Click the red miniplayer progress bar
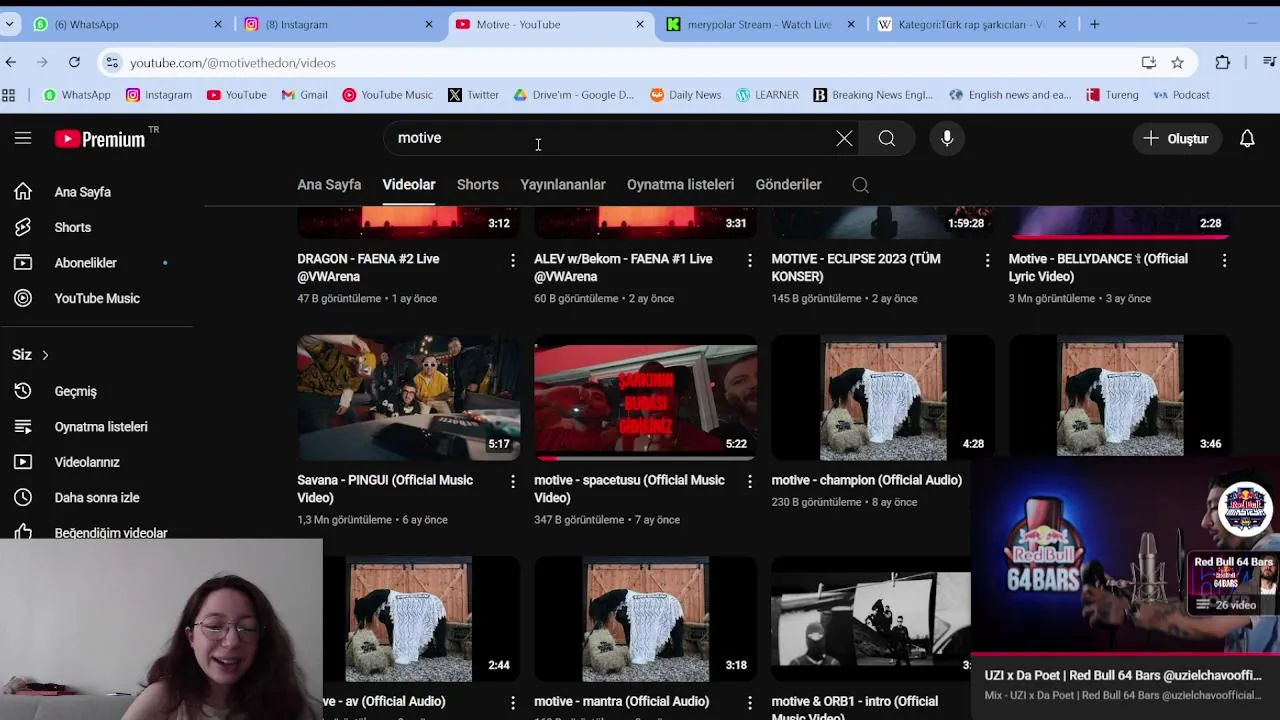Screen dimensions: 1280x720 click(x=1125, y=655)
